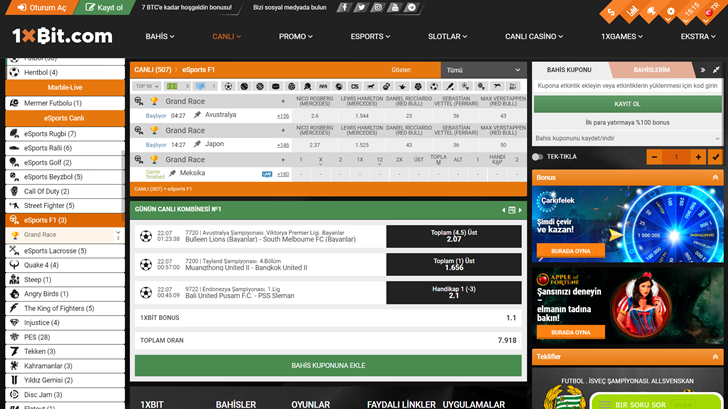This screenshot has width=728, height=409.
Task: Expand the Grand Race sidebar sub-item arrow
Action: (x=118, y=233)
